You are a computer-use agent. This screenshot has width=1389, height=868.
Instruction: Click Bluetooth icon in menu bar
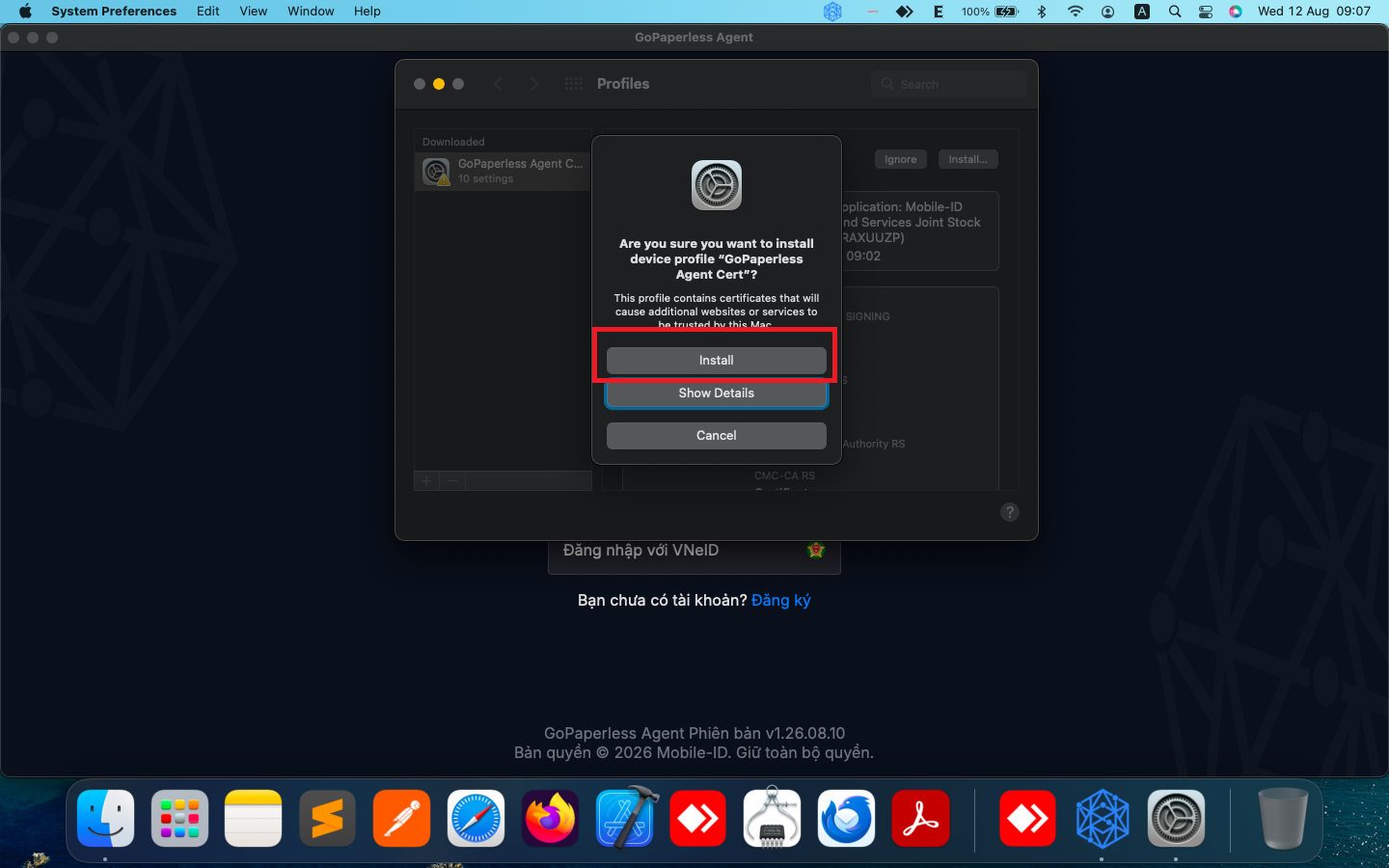point(1041,12)
